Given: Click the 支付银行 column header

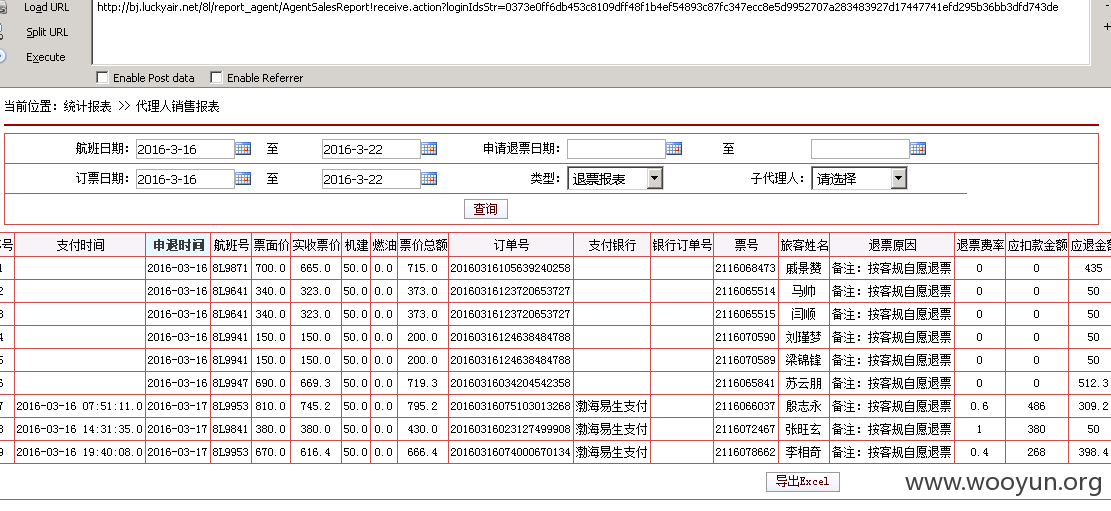Looking at the screenshot, I should point(612,245).
